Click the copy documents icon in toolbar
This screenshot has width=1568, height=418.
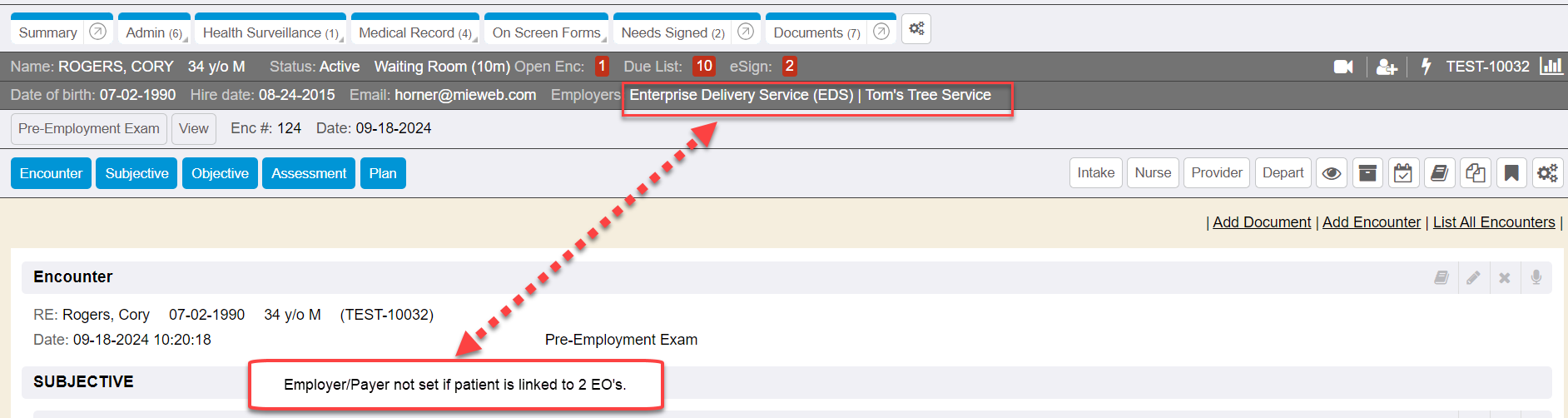tap(1476, 173)
